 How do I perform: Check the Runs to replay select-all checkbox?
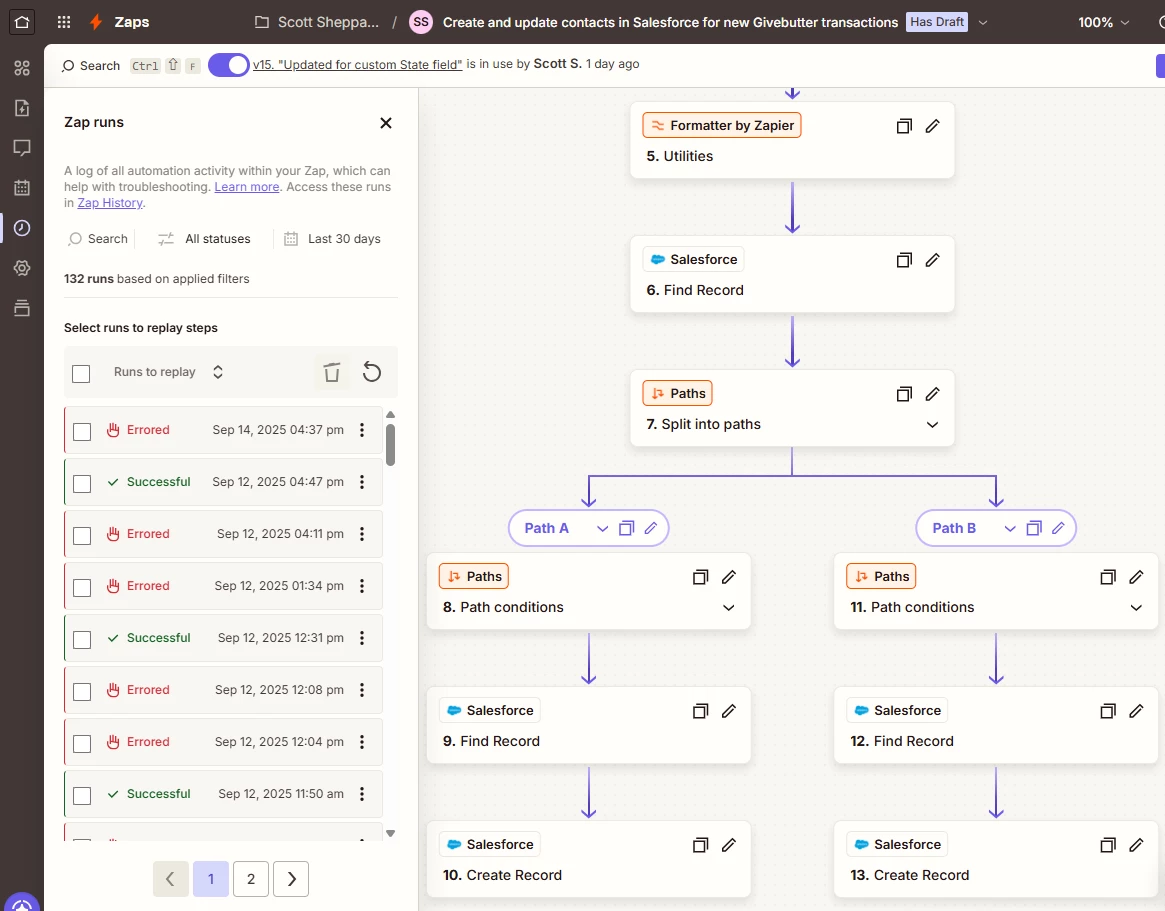81,373
